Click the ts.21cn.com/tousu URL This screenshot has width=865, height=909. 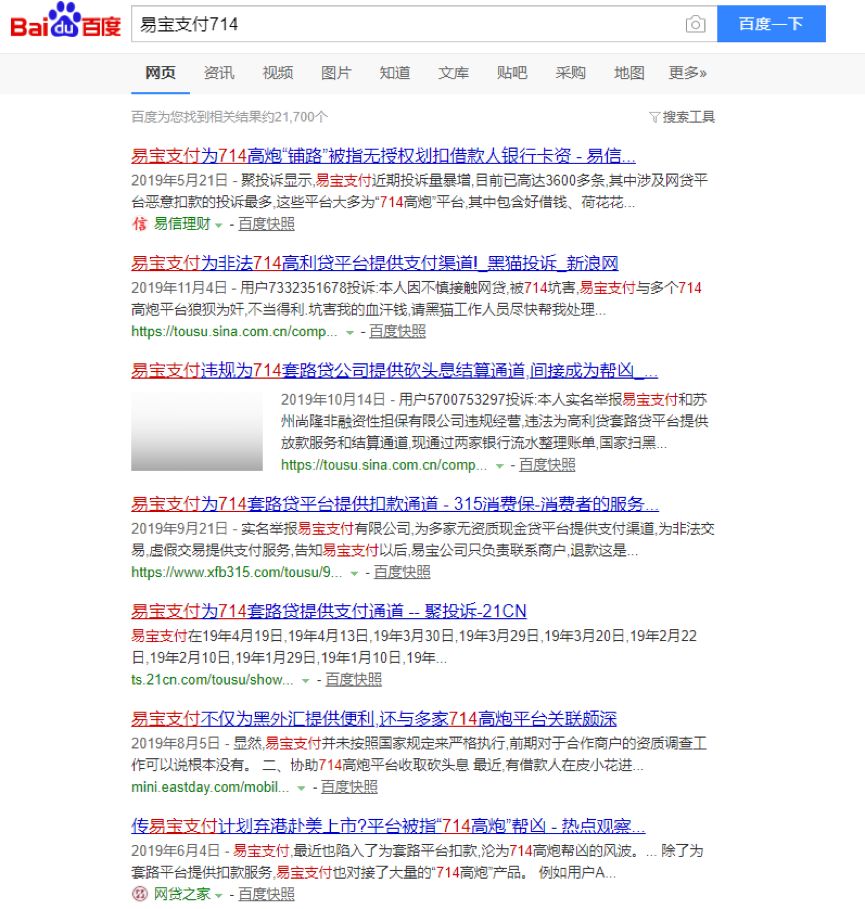212,679
